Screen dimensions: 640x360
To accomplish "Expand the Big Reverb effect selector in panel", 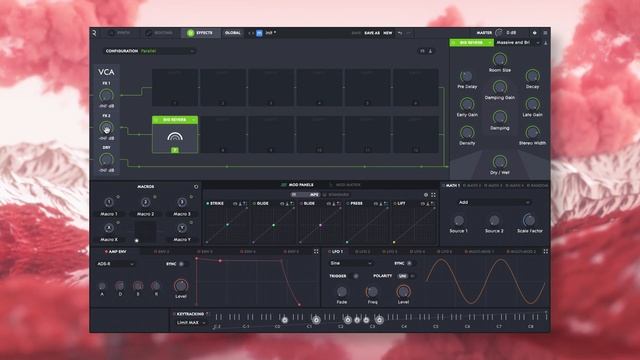I will coord(490,42).
